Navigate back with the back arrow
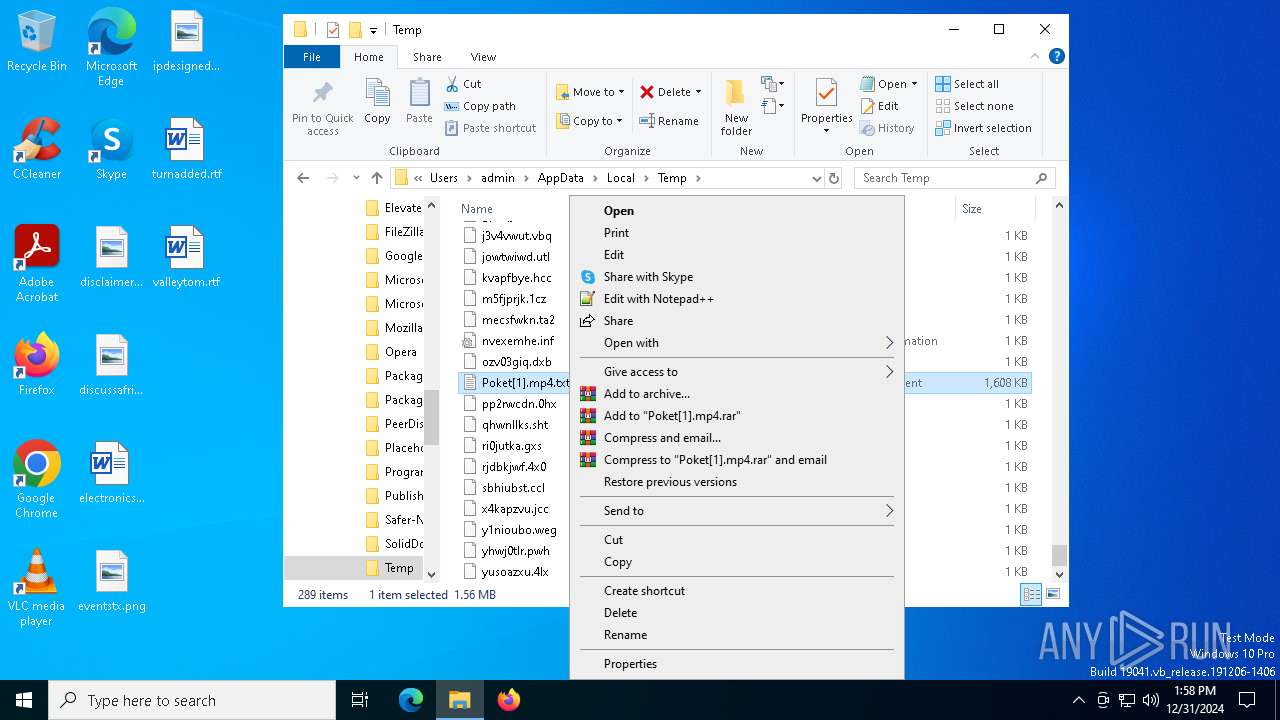This screenshot has height=720, width=1280. pyautogui.click(x=303, y=178)
